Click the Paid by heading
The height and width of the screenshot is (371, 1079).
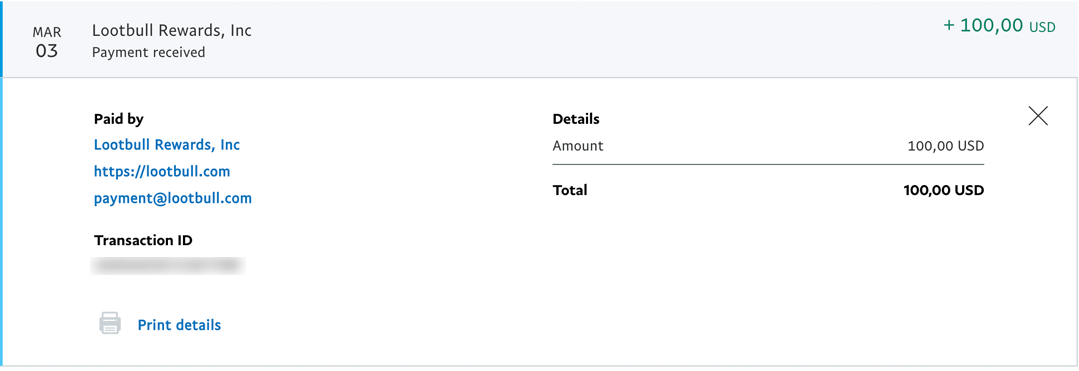(118, 119)
